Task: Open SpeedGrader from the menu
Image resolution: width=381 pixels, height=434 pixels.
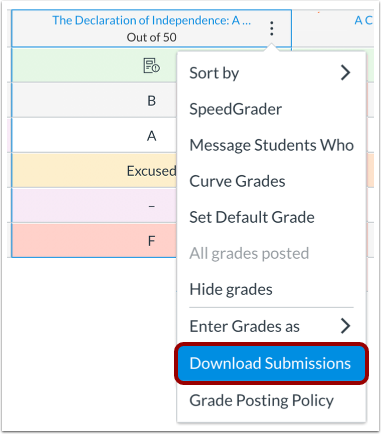Action: pos(271,109)
